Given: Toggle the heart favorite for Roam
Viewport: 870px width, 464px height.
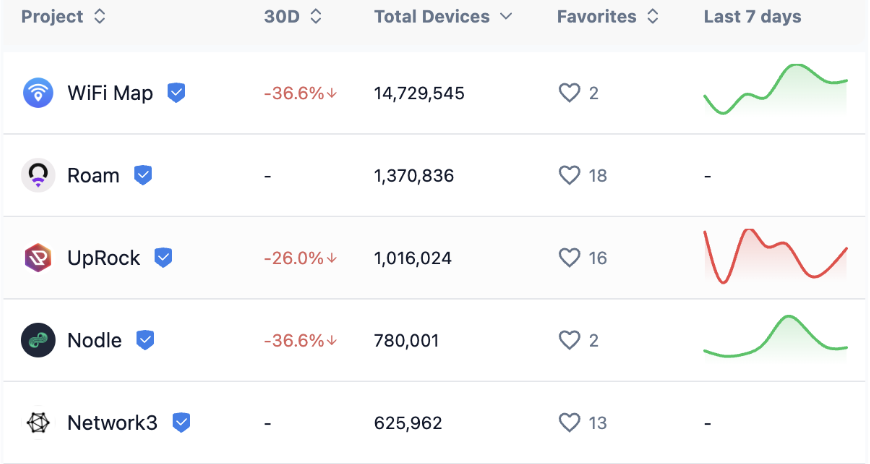Looking at the screenshot, I should coord(569,176).
